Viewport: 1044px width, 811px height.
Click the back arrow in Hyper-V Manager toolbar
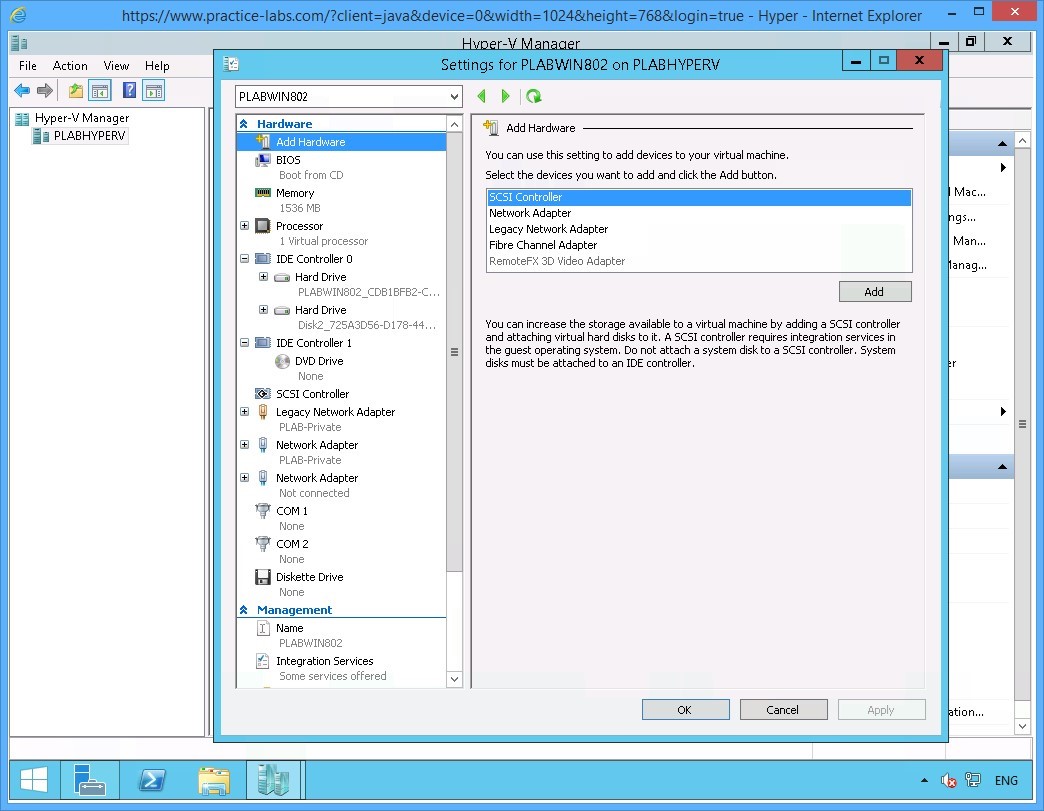tap(20, 90)
